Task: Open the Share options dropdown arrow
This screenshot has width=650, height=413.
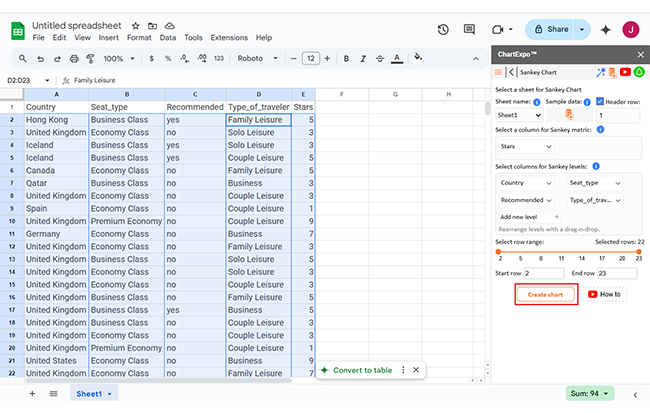Action: pyautogui.click(x=582, y=29)
